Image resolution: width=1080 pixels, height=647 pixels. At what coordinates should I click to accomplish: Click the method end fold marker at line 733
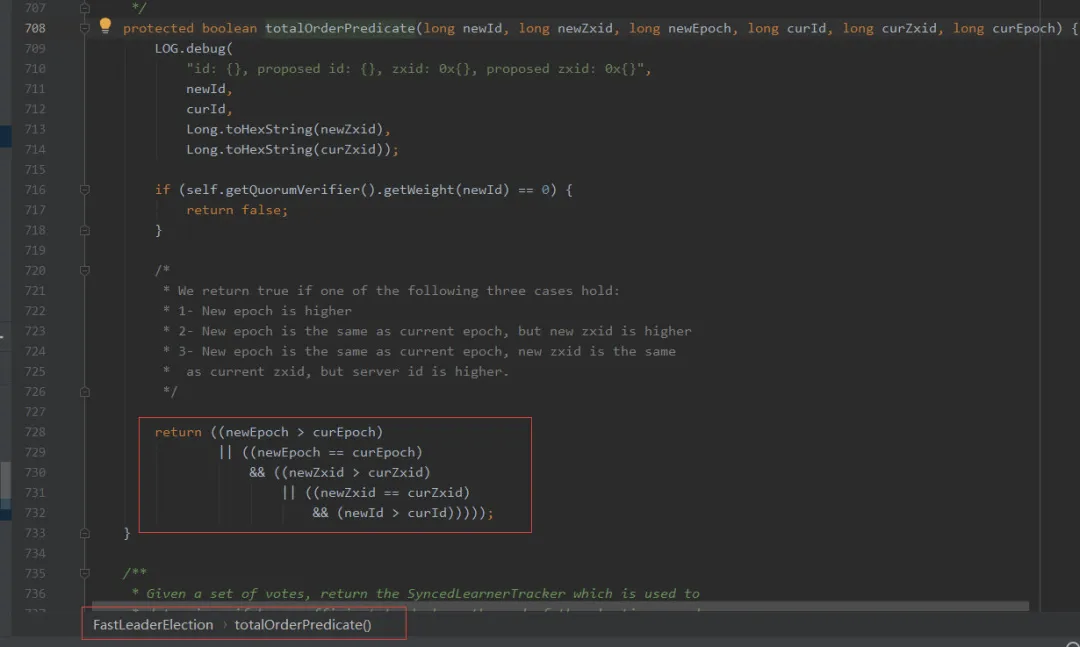click(85, 533)
